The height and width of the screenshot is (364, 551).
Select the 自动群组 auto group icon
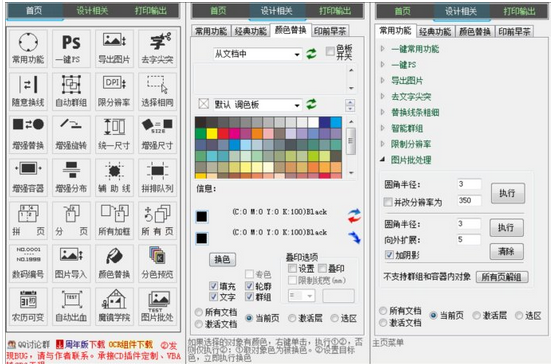click(71, 91)
